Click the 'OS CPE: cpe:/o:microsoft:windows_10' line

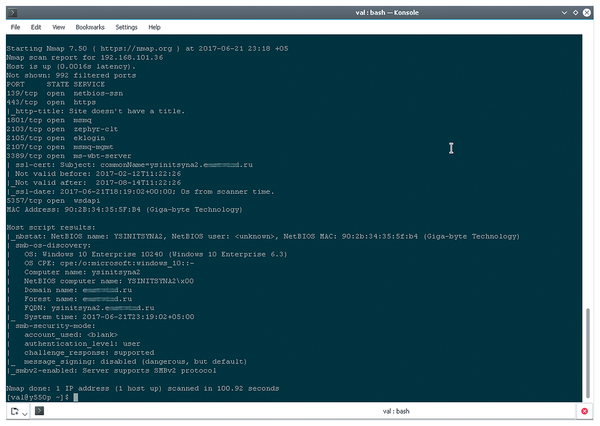coord(109,263)
